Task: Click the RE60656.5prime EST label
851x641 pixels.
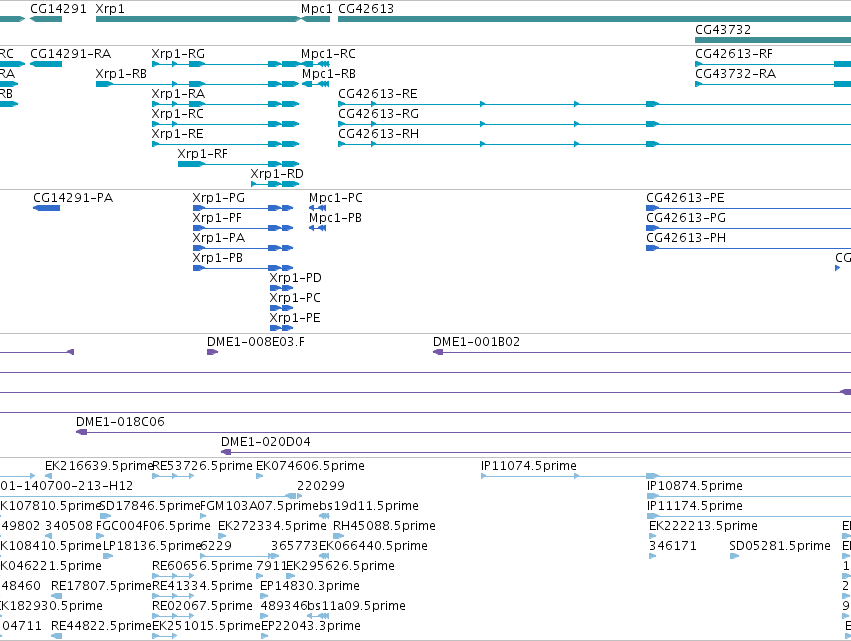Action: [202, 567]
